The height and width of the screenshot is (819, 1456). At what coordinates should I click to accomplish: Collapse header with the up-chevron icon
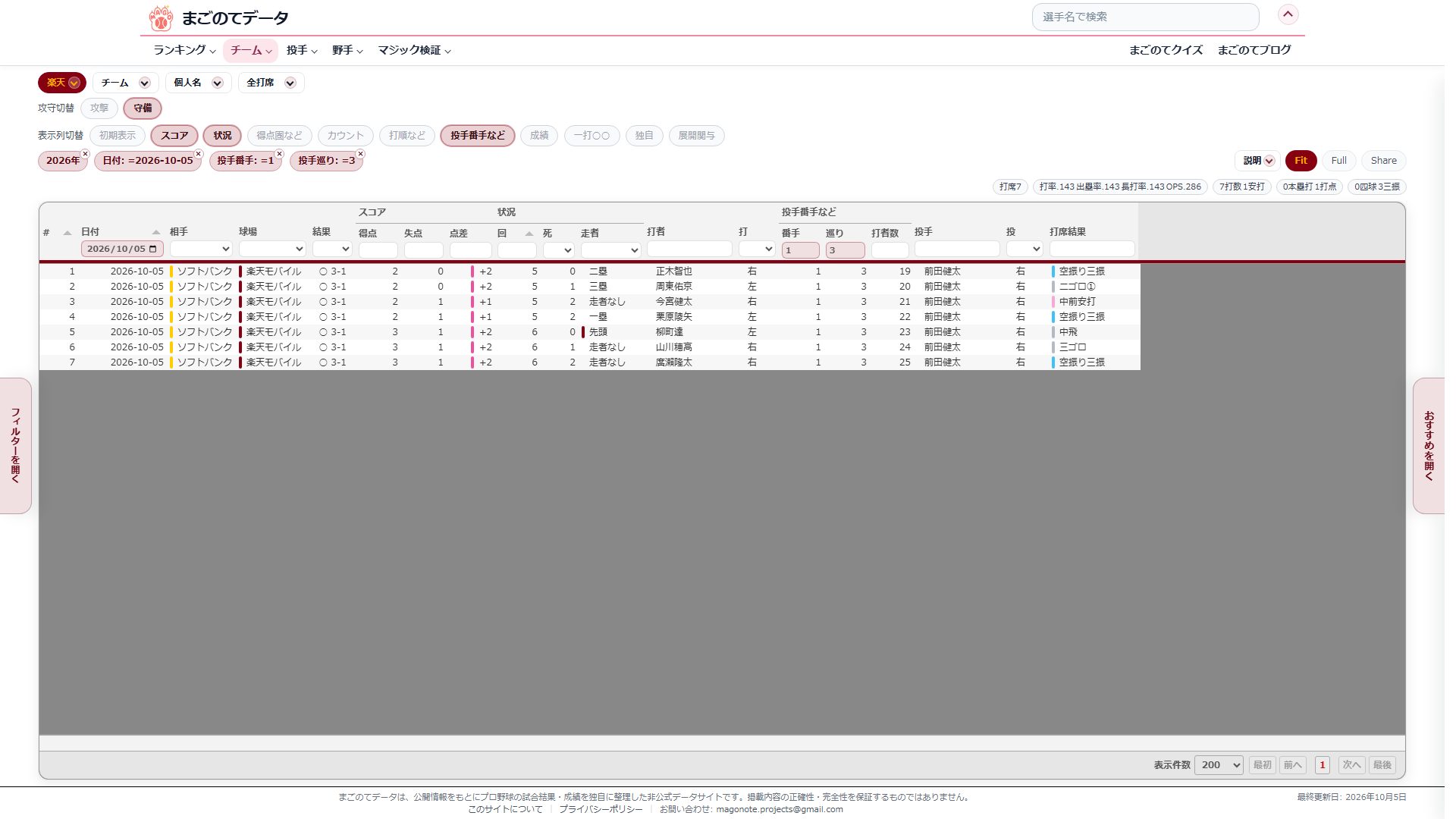(1288, 14)
